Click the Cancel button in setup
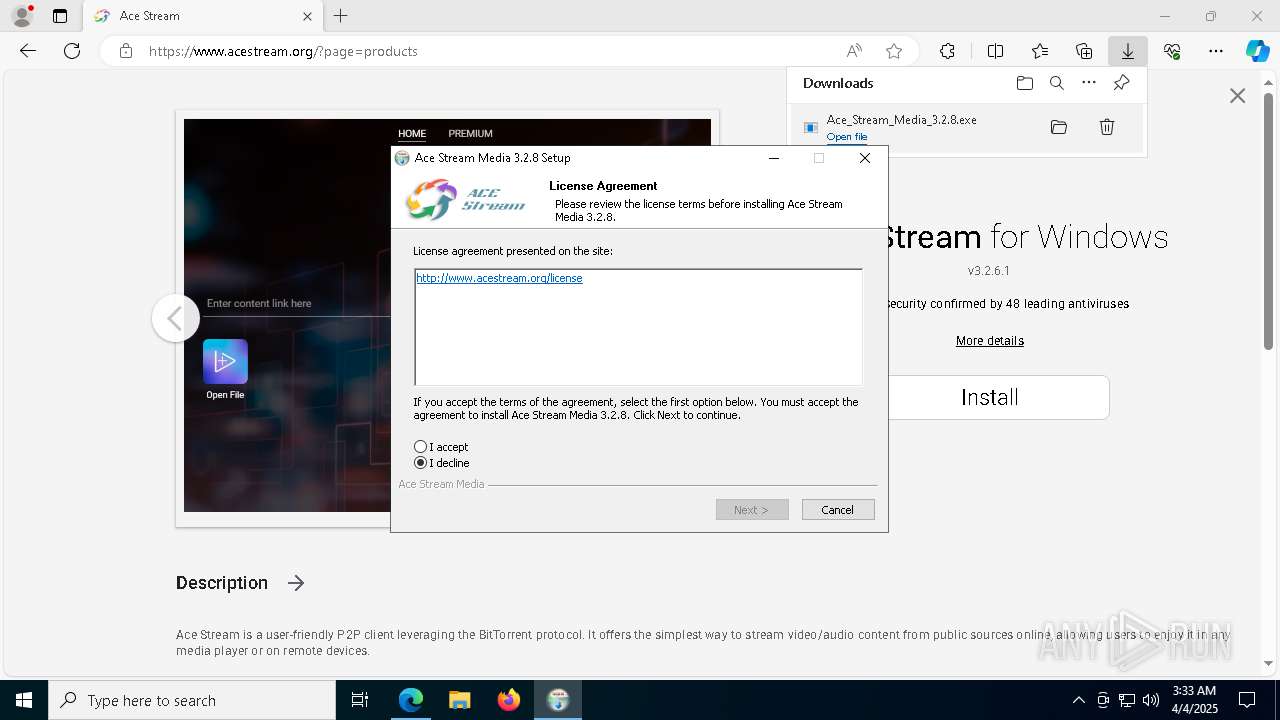1280x720 pixels. click(838, 510)
